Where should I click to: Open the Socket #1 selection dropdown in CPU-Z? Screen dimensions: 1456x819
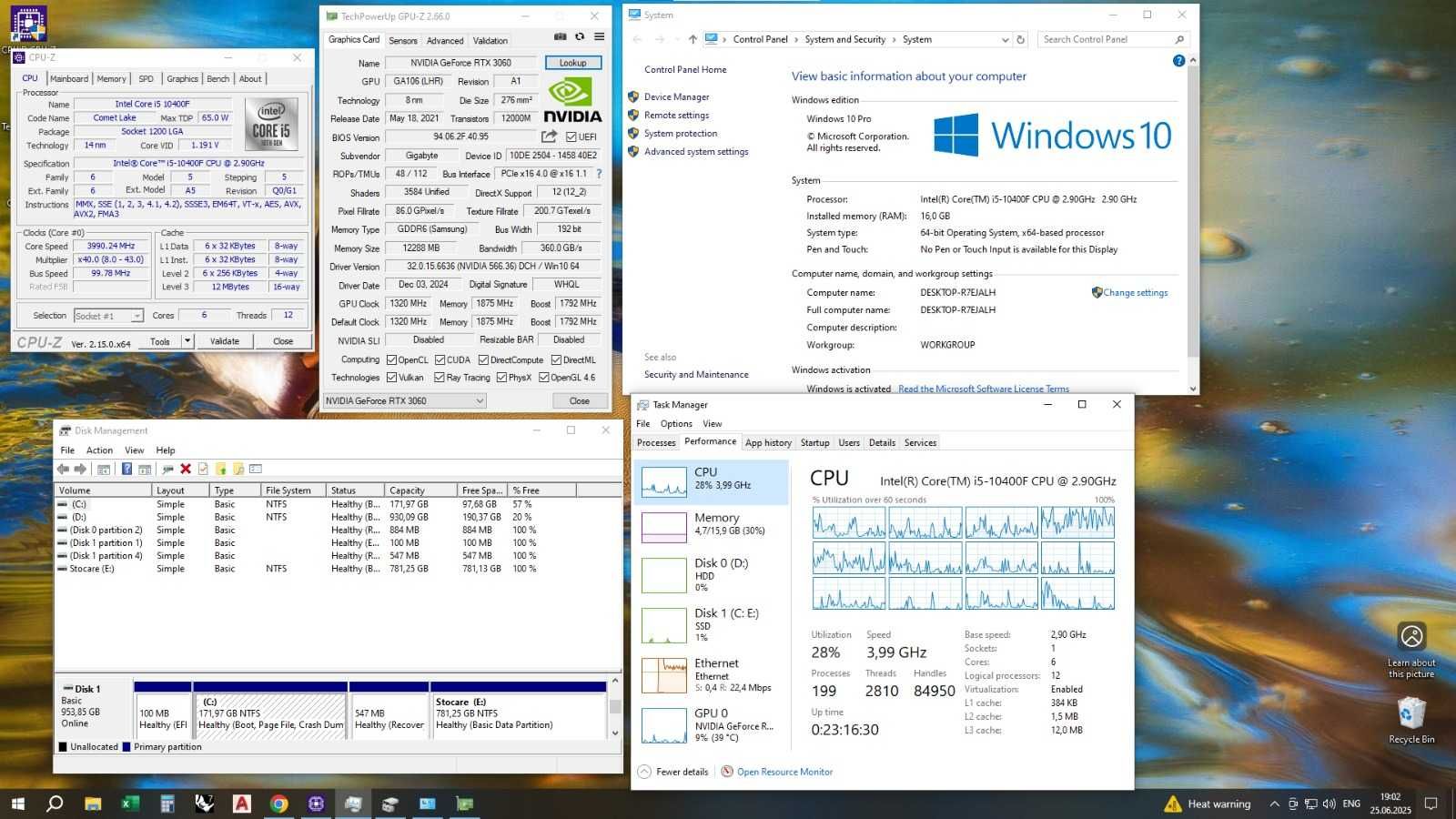pos(108,316)
